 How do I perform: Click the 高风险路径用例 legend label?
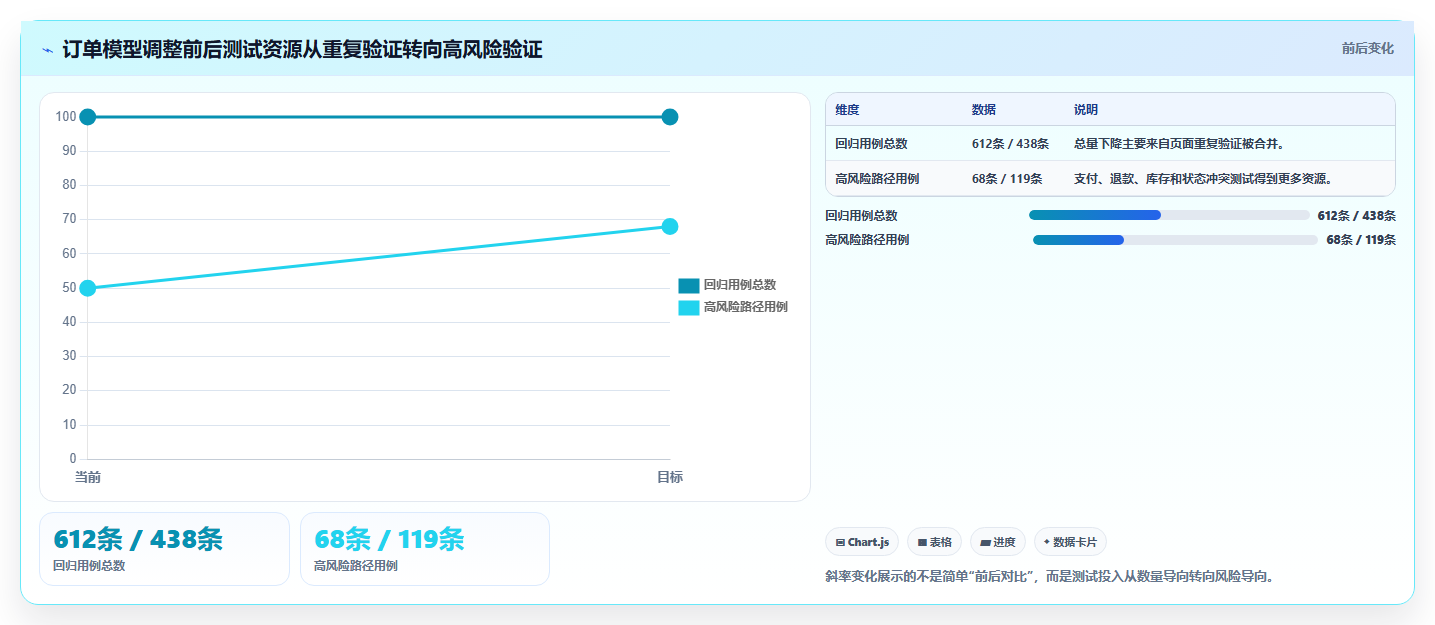tap(745, 308)
